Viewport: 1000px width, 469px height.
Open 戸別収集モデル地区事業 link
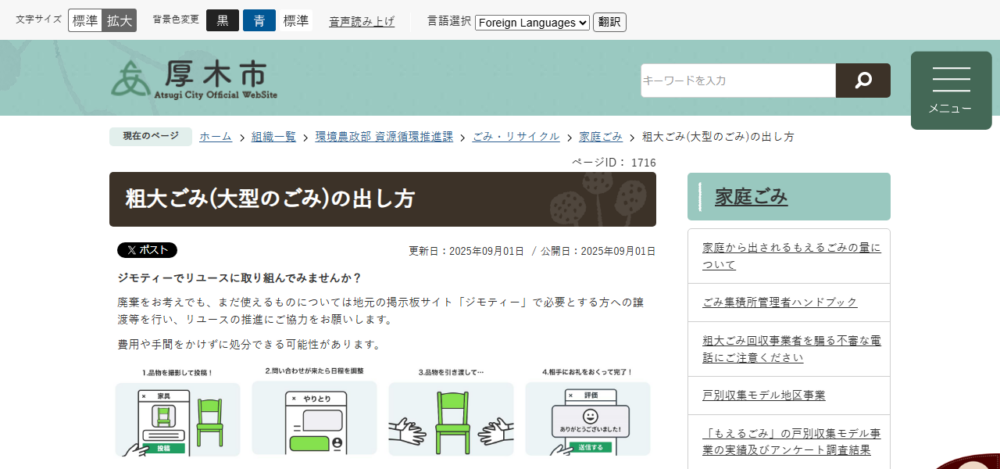point(763,396)
